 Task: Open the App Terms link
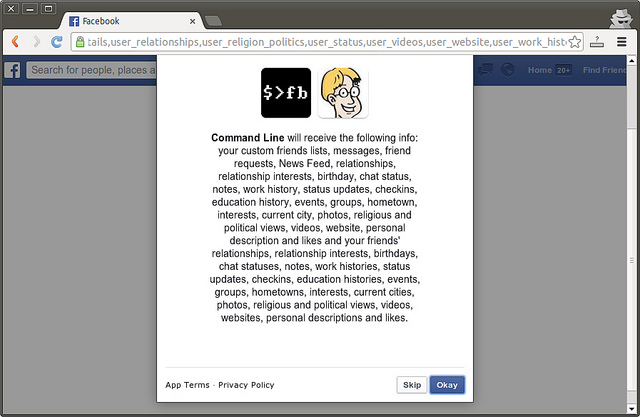tap(187, 385)
